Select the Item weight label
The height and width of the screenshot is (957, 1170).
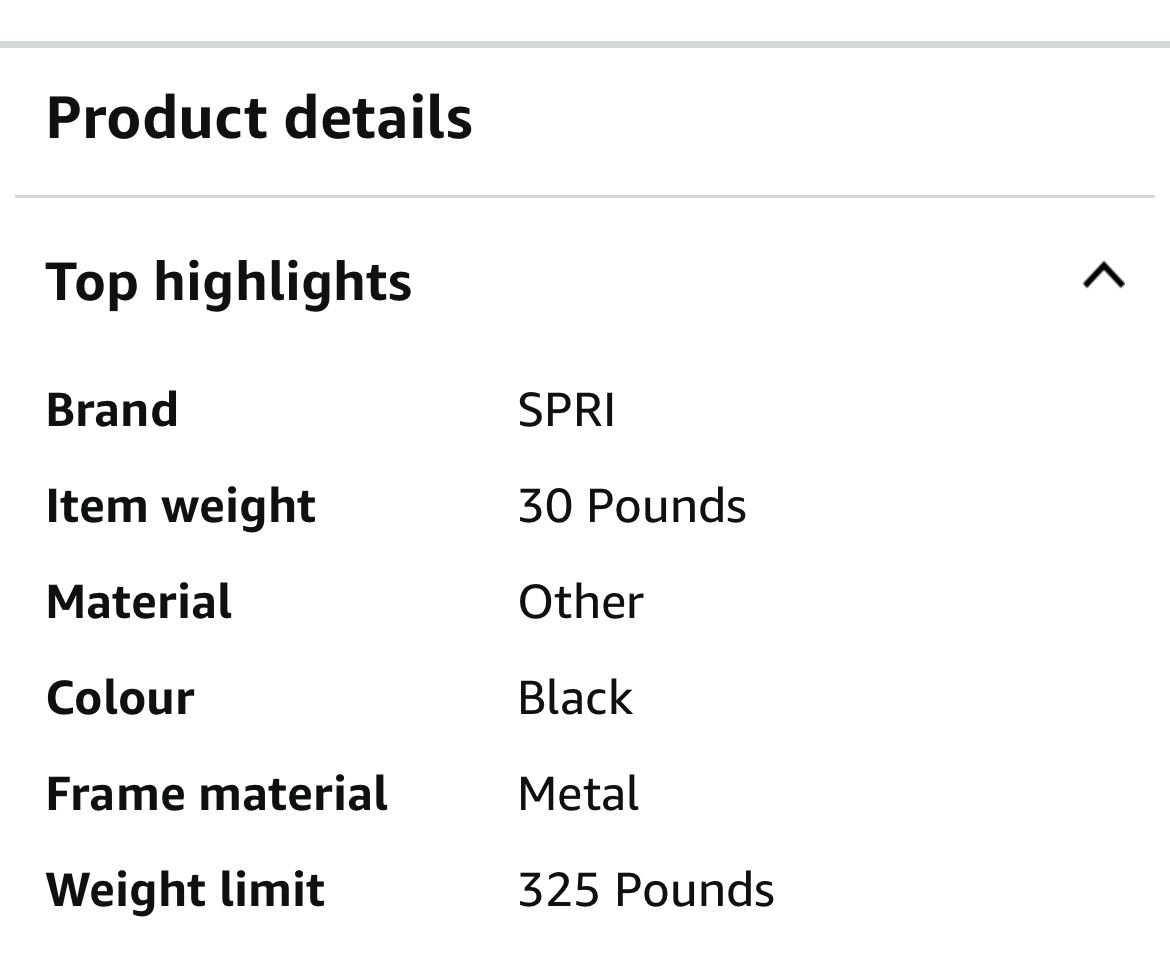(x=181, y=506)
